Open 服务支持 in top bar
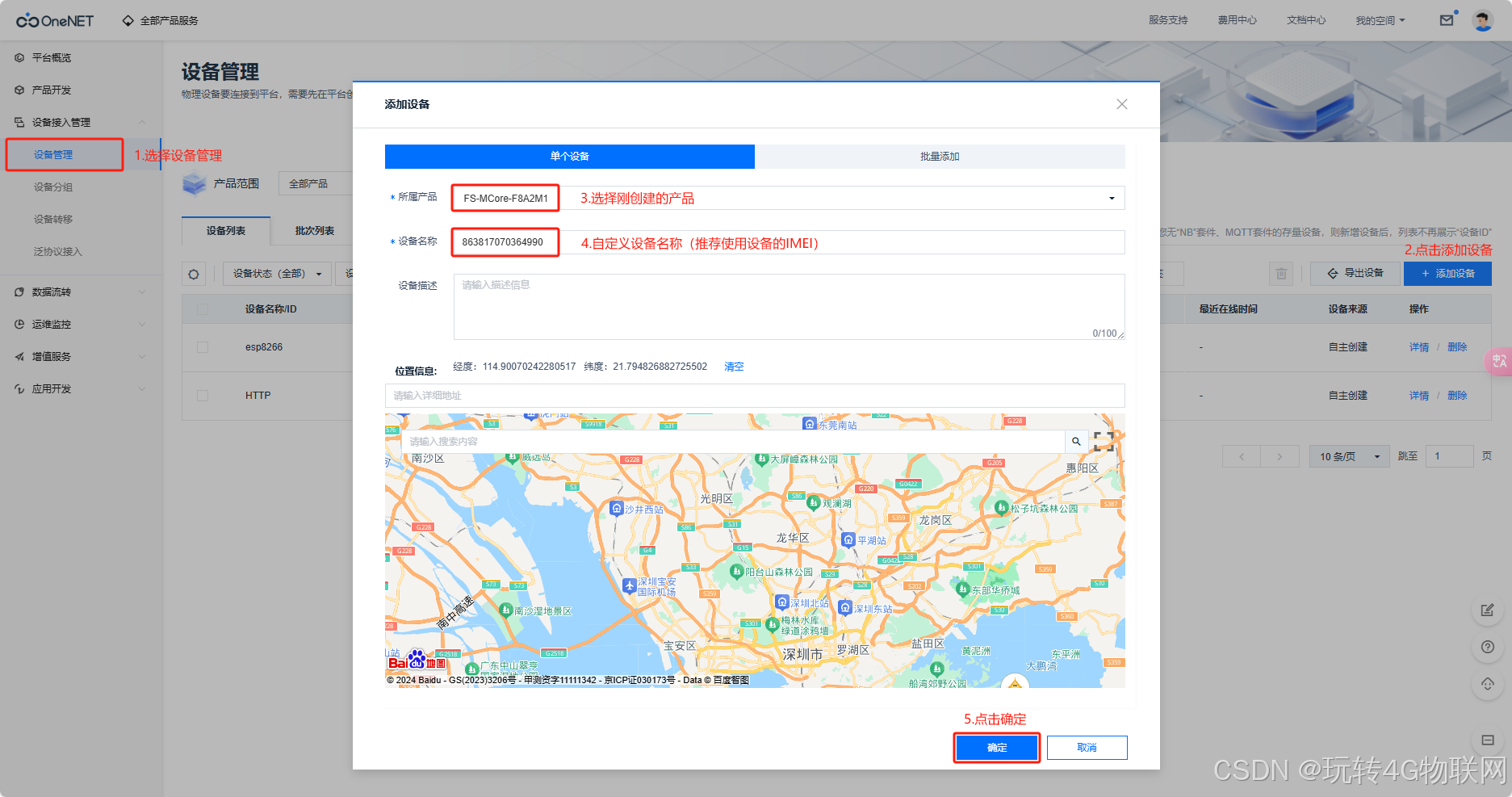Screen dimensions: 1512x797 coord(1168,20)
